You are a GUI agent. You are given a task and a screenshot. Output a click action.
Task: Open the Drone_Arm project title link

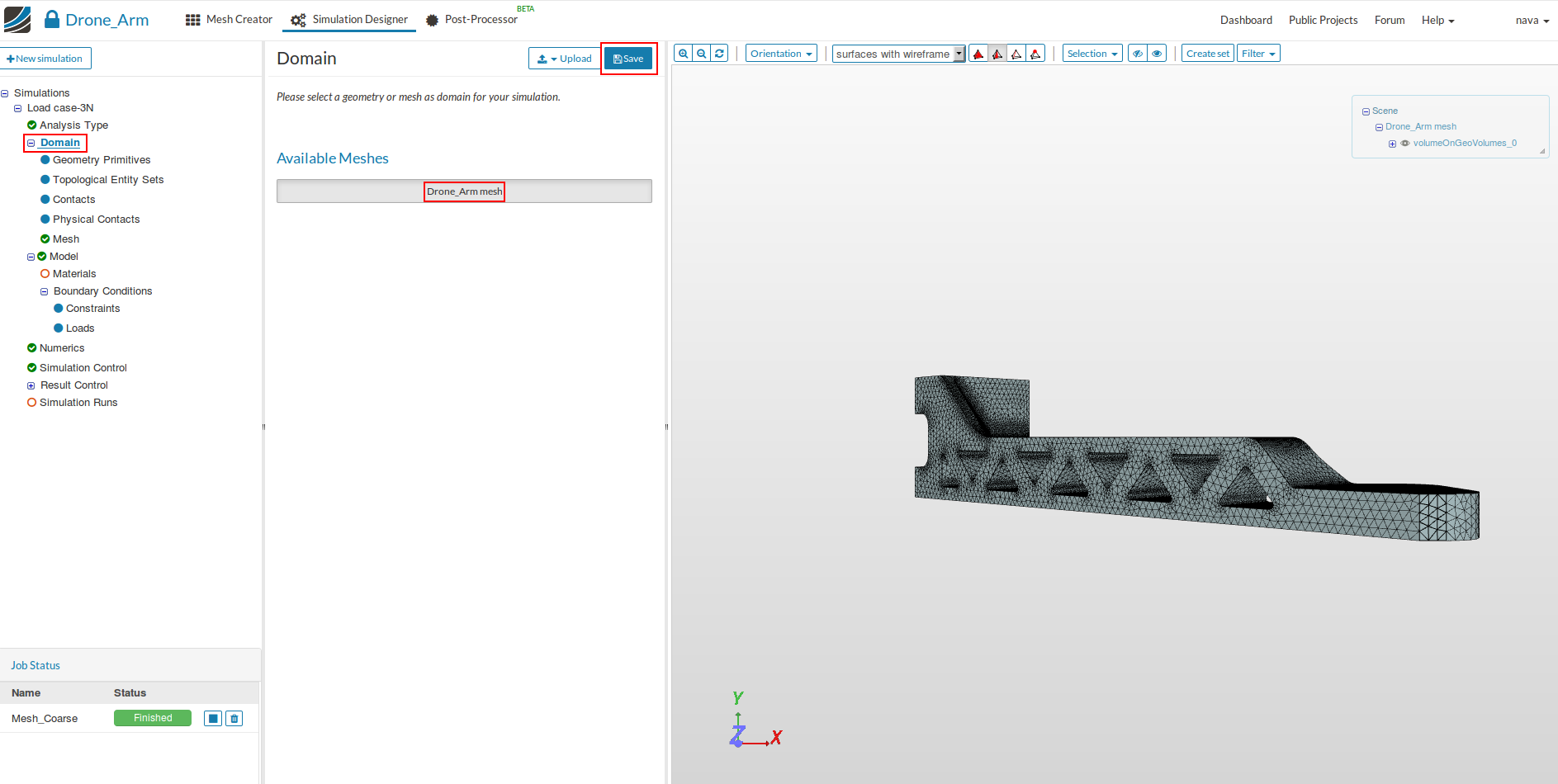(107, 20)
